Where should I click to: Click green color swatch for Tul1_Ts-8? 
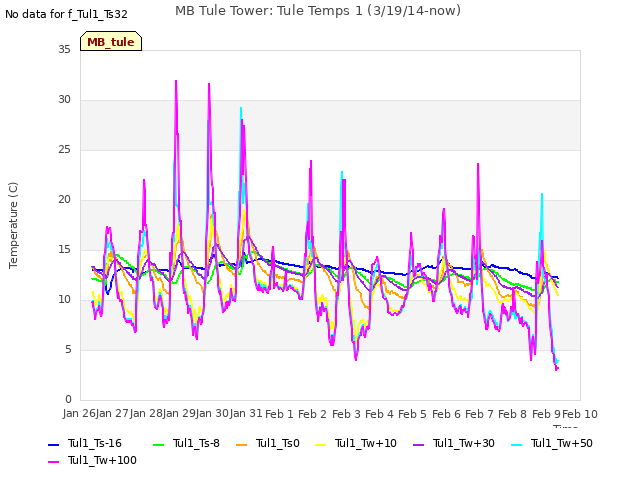click(x=158, y=444)
